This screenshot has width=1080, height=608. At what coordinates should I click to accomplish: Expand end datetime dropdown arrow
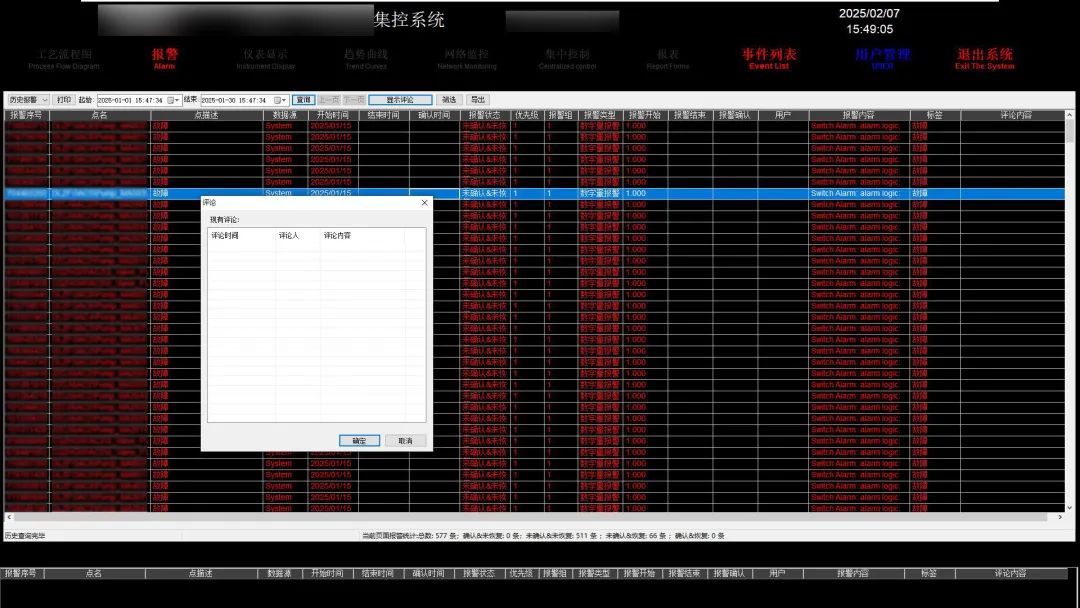[284, 100]
